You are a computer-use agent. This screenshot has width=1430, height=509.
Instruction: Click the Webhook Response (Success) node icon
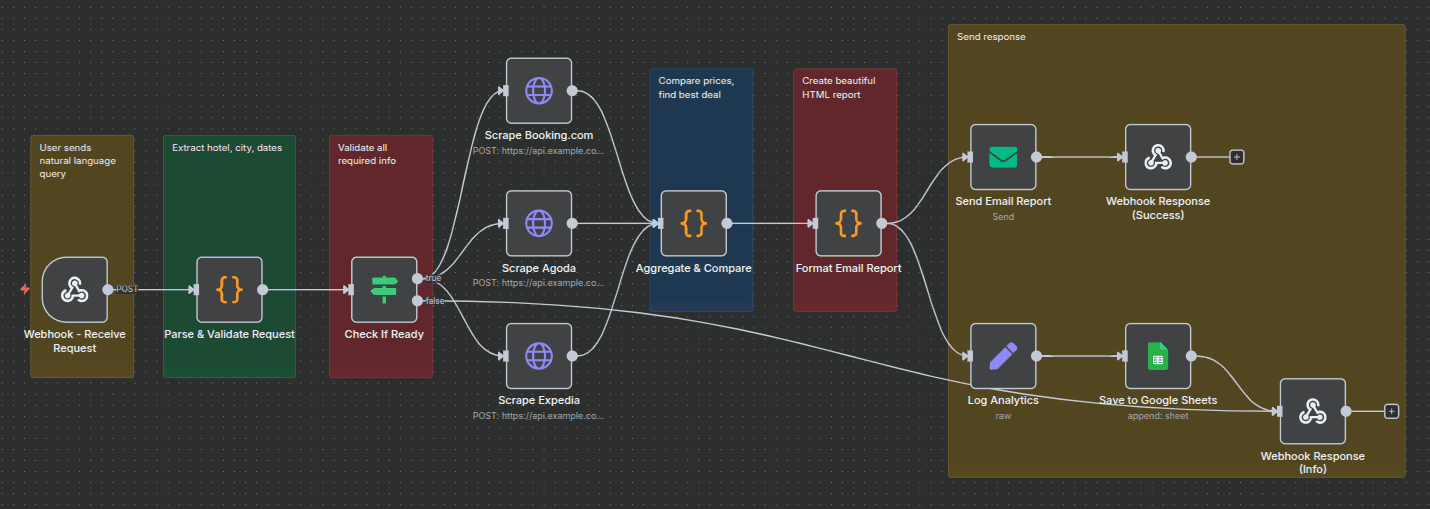click(x=1157, y=157)
